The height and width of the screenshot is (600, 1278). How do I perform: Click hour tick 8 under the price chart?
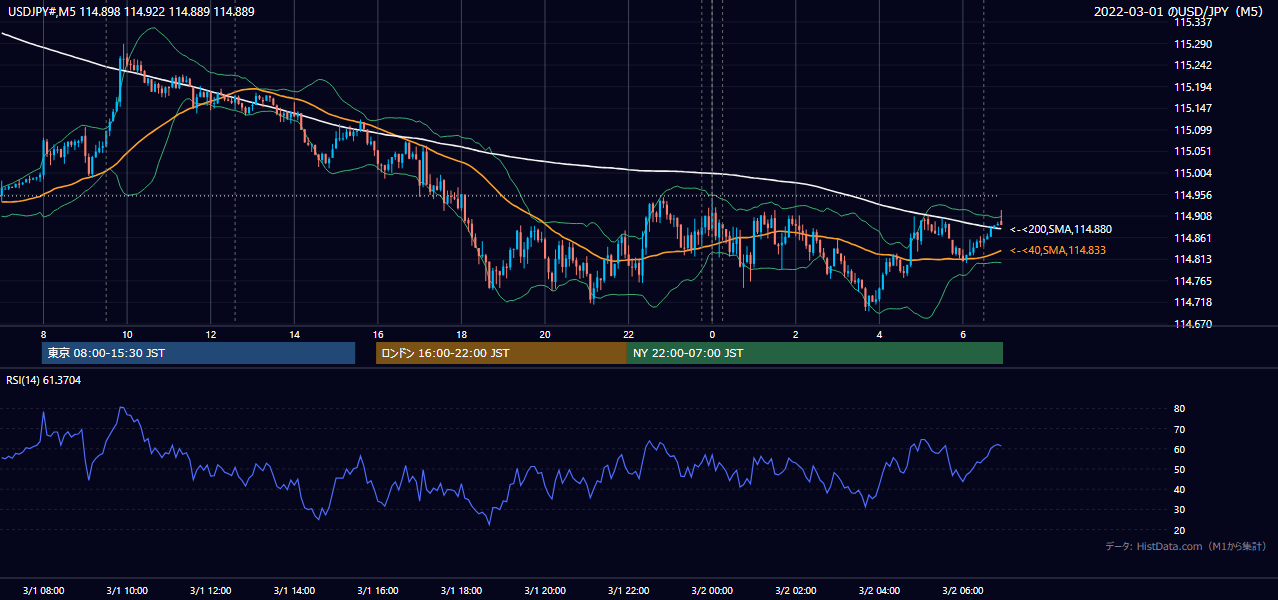click(43, 334)
